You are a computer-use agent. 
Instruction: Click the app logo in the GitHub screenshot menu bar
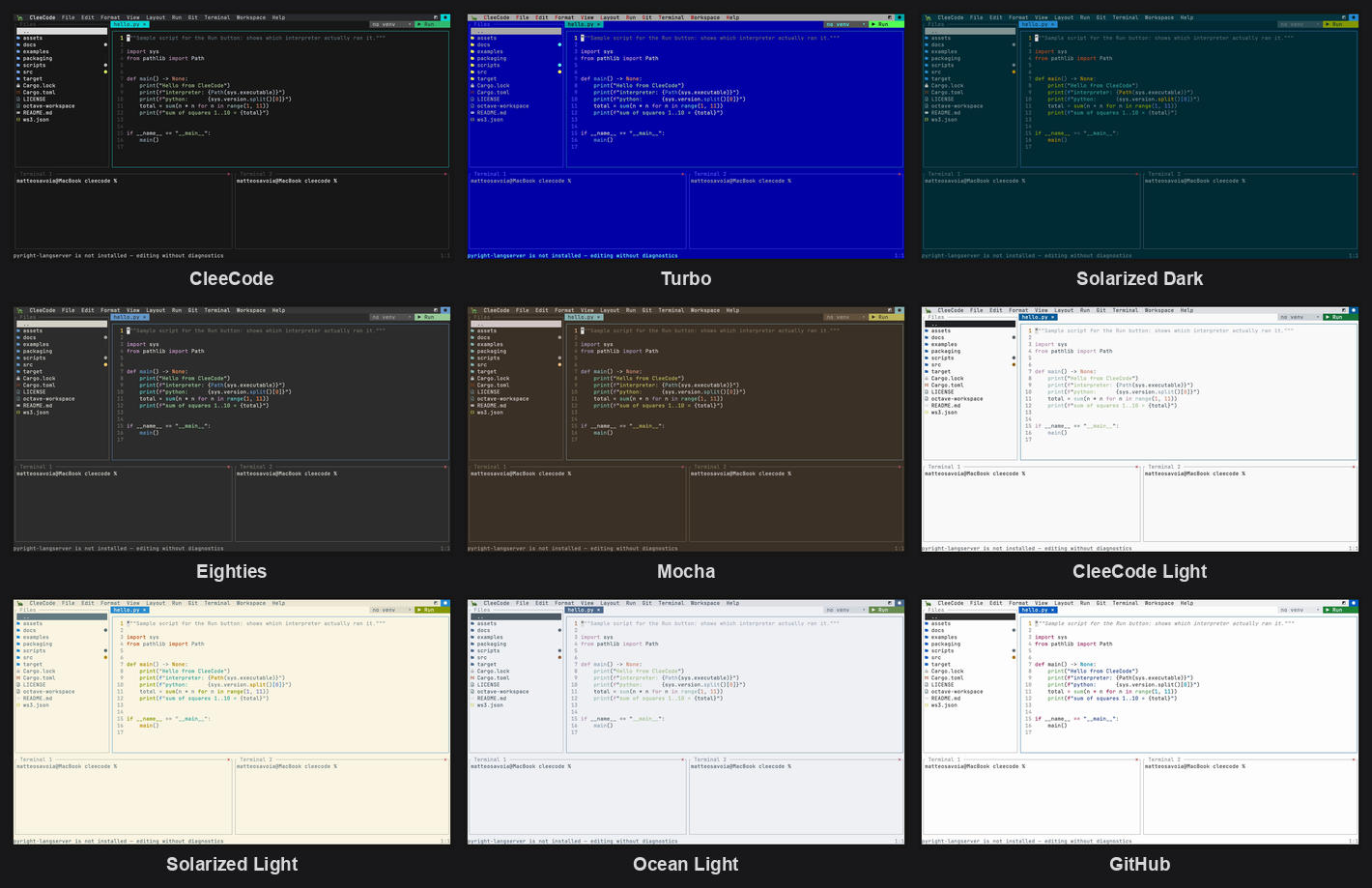[x=928, y=603]
